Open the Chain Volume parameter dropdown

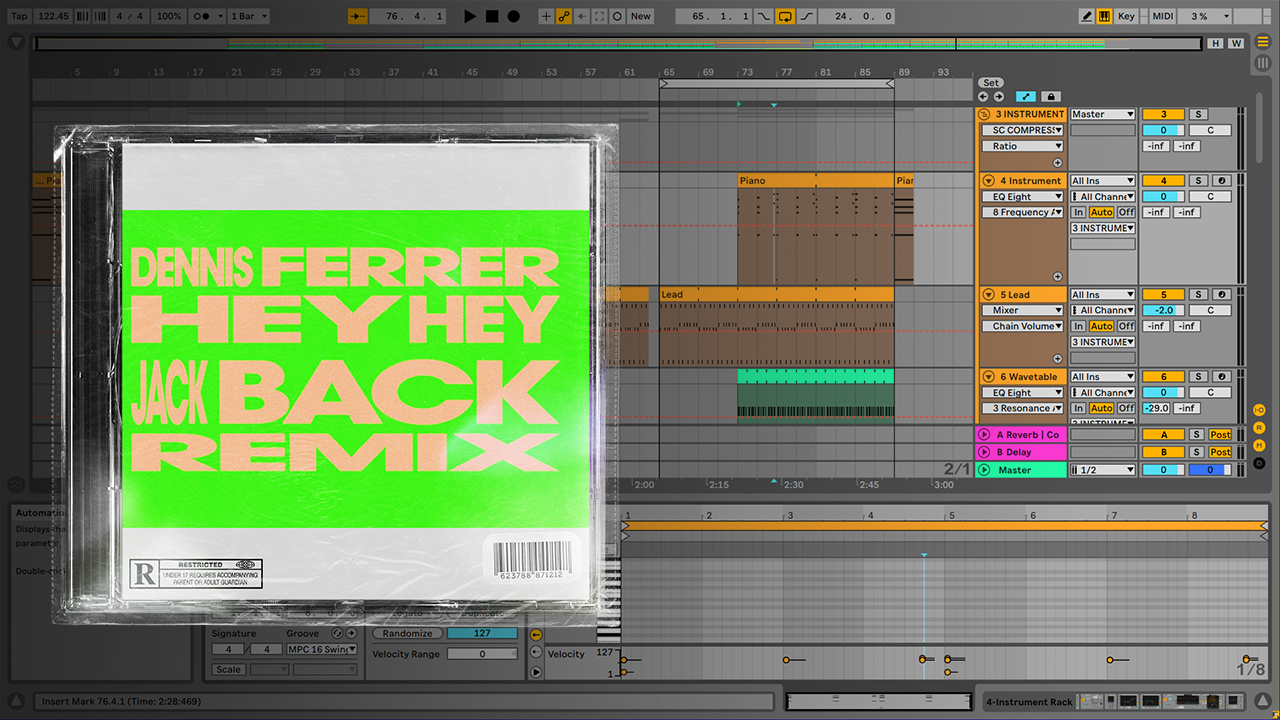[x=1022, y=326]
